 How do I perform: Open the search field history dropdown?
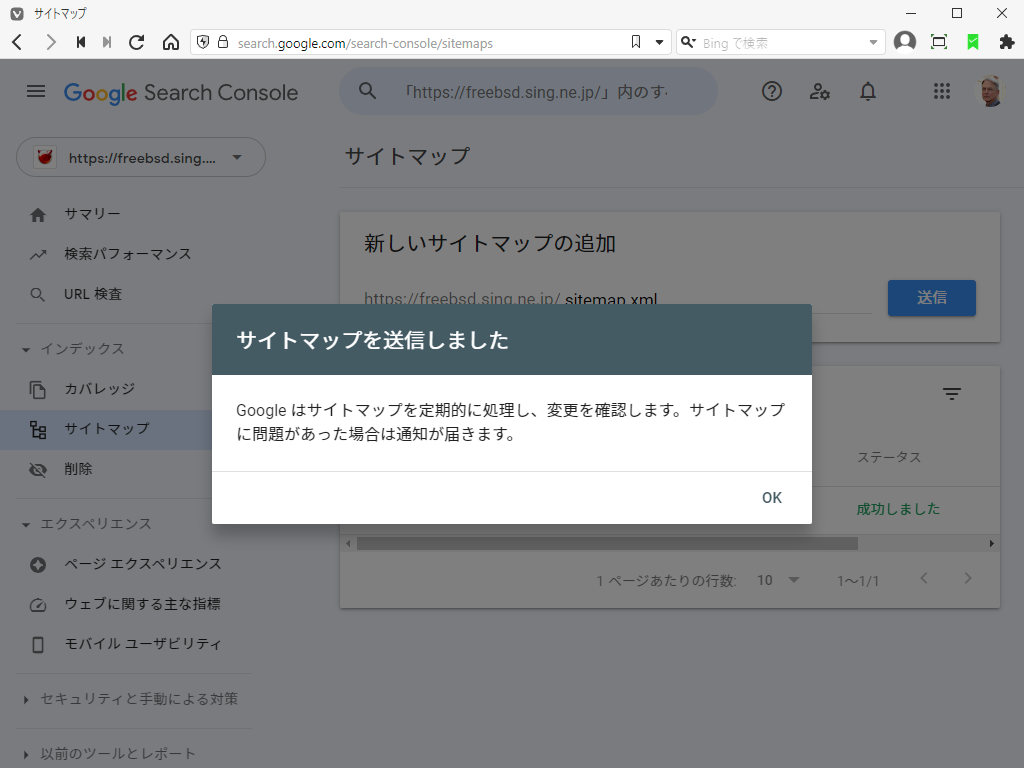873,42
